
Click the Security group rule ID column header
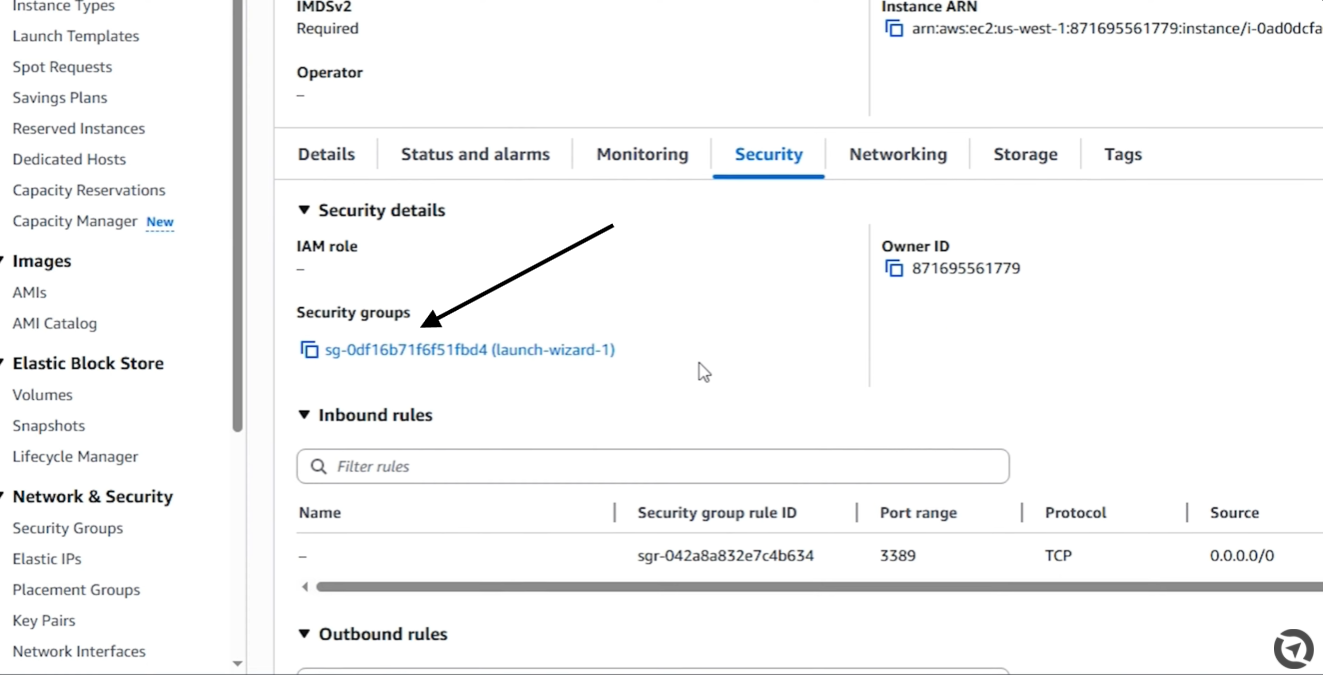[x=717, y=513]
